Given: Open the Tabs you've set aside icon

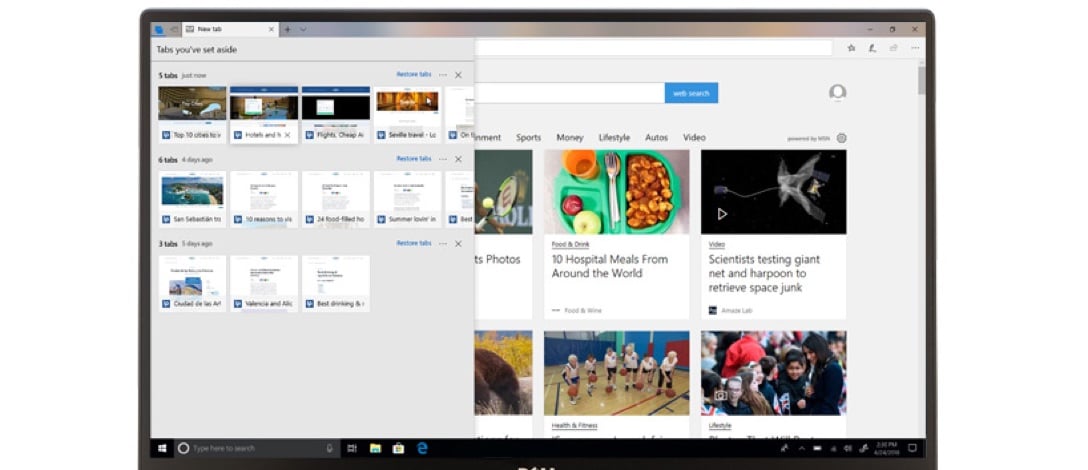Looking at the screenshot, I should coord(159,29).
